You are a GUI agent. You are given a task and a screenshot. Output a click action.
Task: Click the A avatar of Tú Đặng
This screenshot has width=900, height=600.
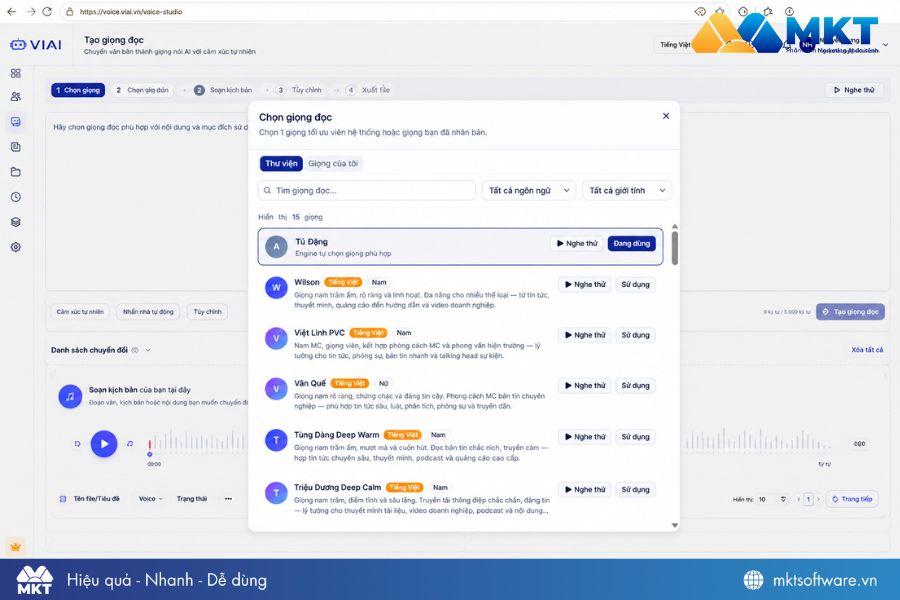(x=276, y=247)
